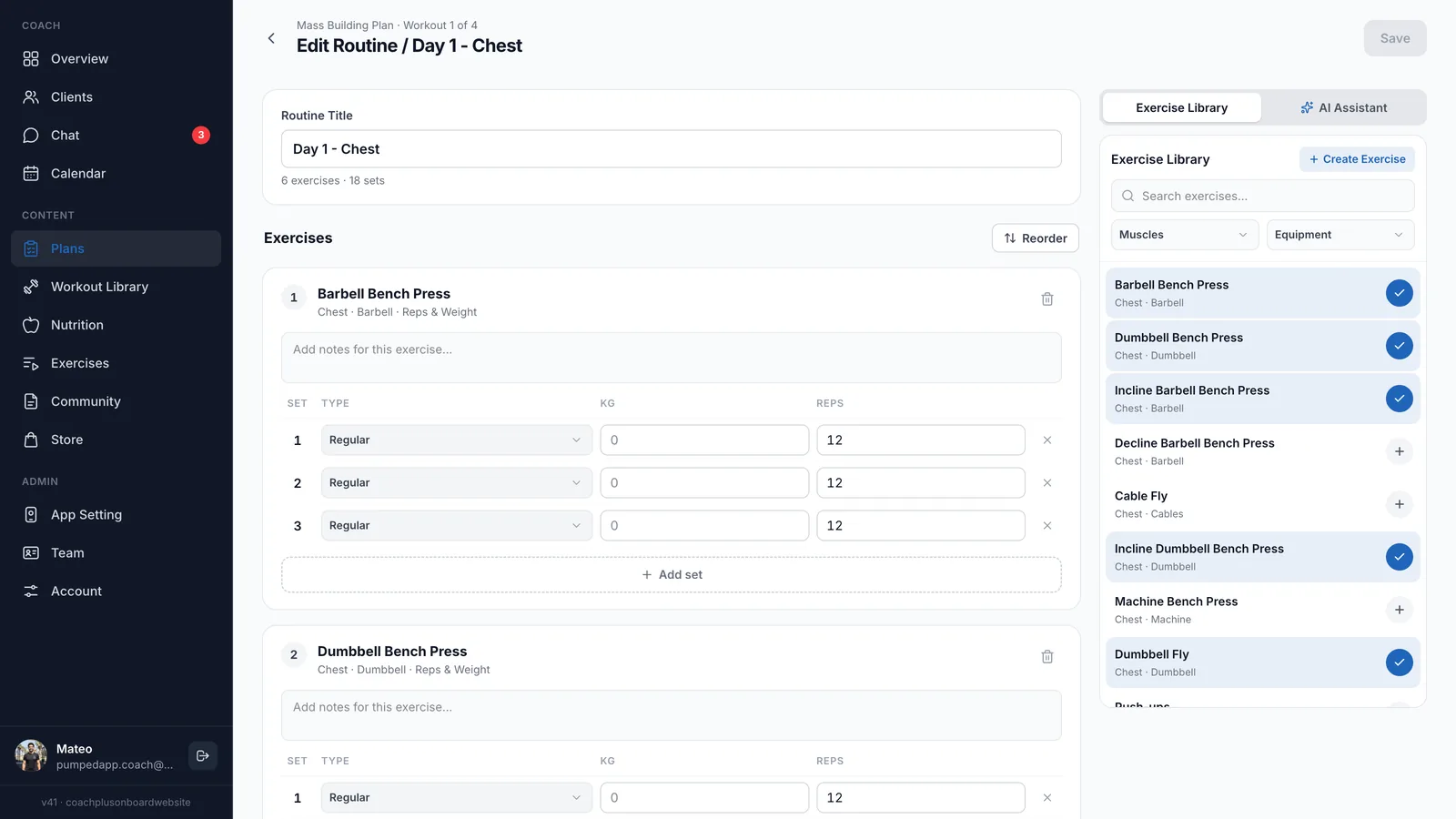
Task: Go back using the header arrow
Action: coord(271,38)
